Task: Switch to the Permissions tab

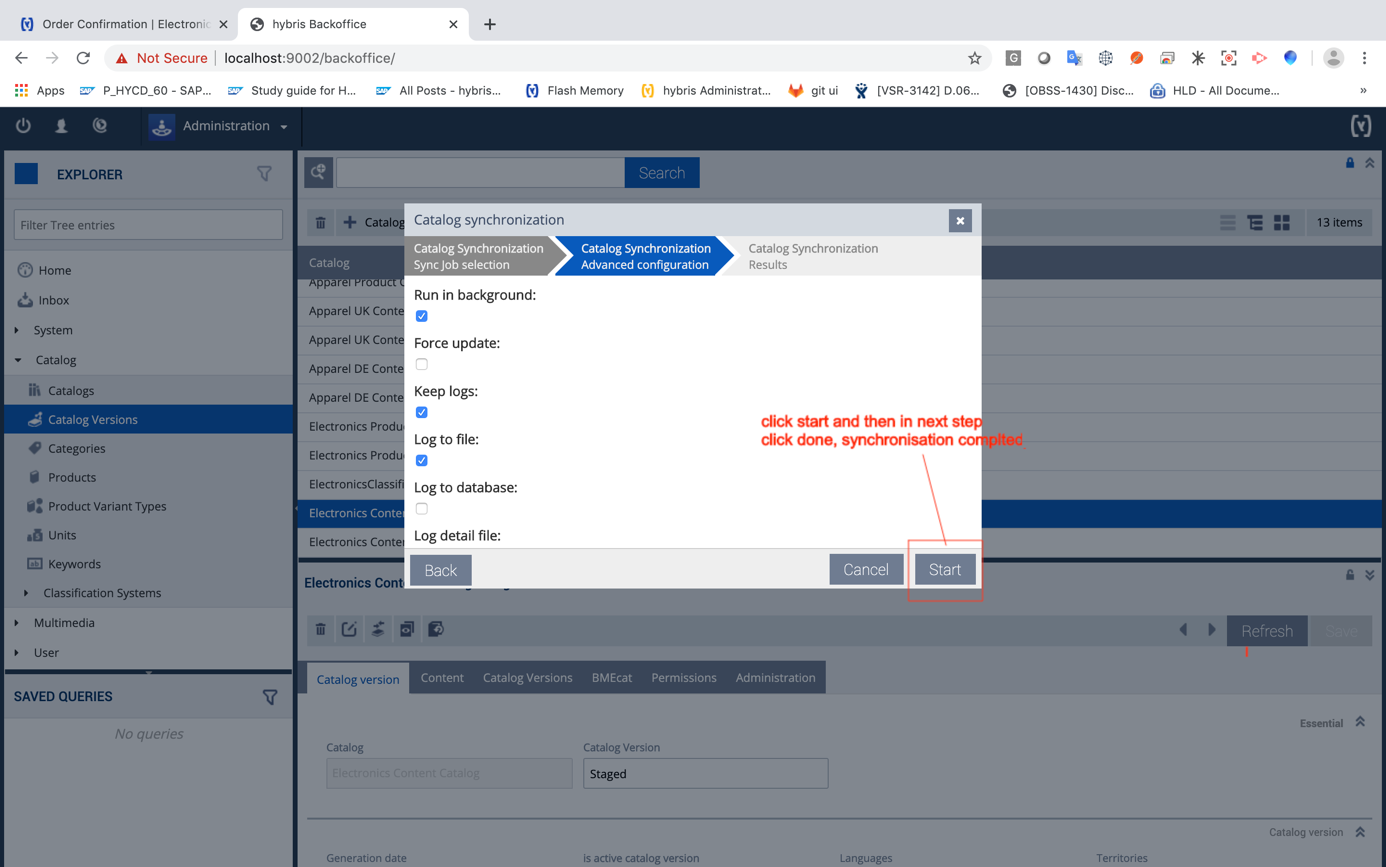Action: (x=683, y=677)
